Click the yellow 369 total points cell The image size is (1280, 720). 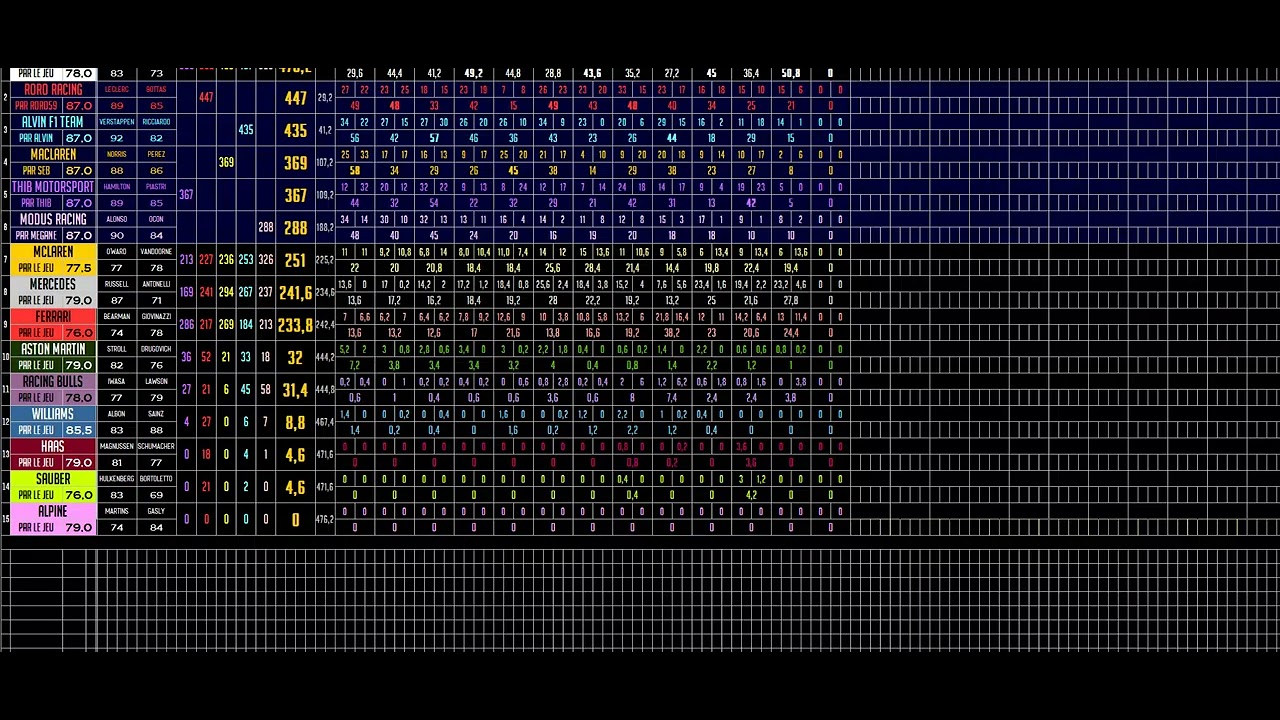click(x=295, y=163)
